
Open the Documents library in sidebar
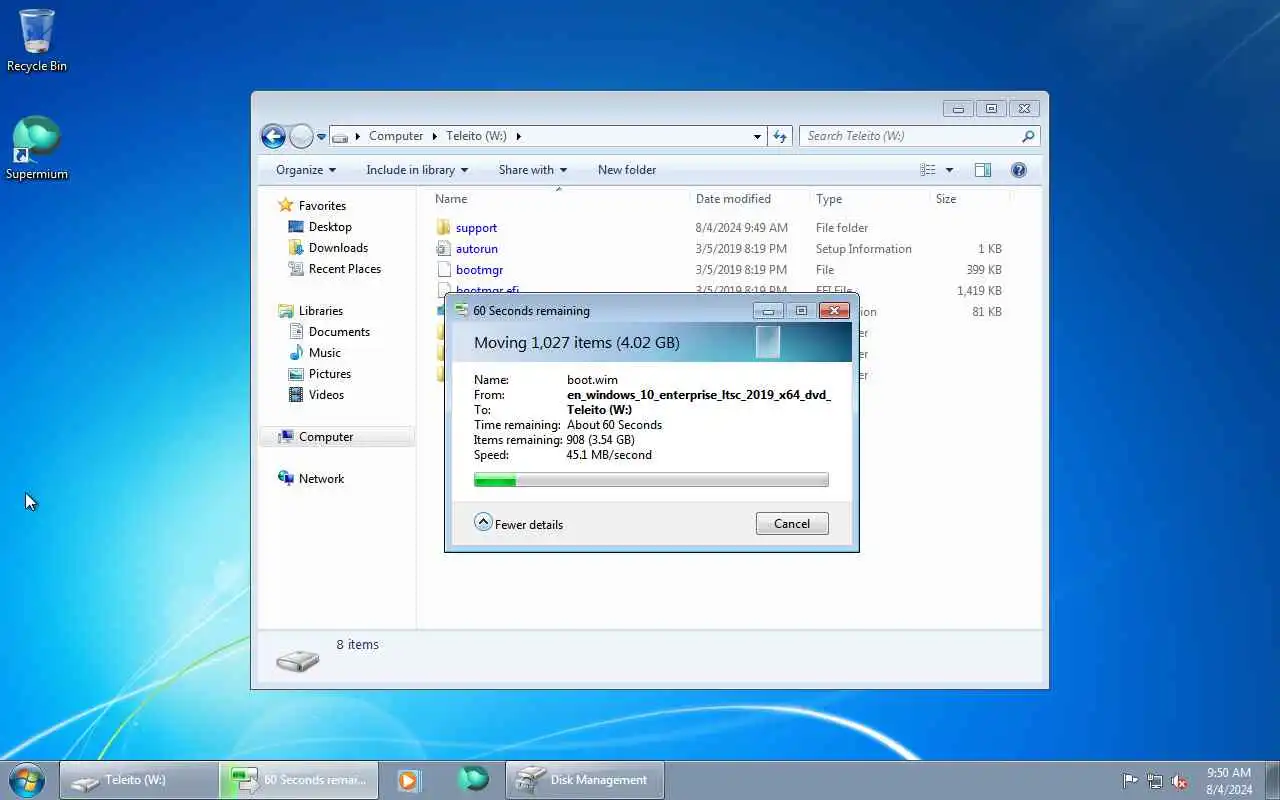pos(339,332)
